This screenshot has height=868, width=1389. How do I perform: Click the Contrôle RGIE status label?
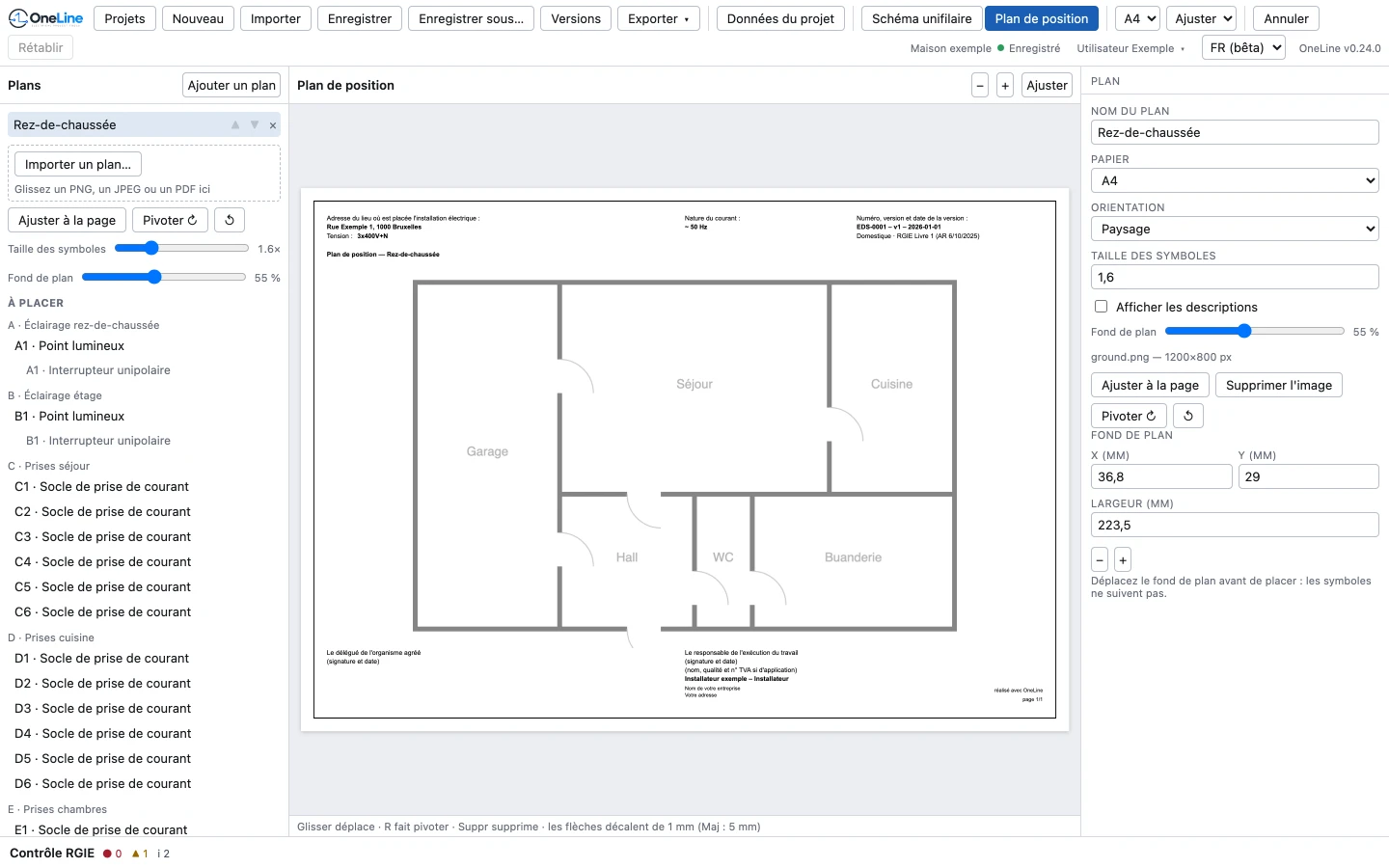tap(52, 854)
